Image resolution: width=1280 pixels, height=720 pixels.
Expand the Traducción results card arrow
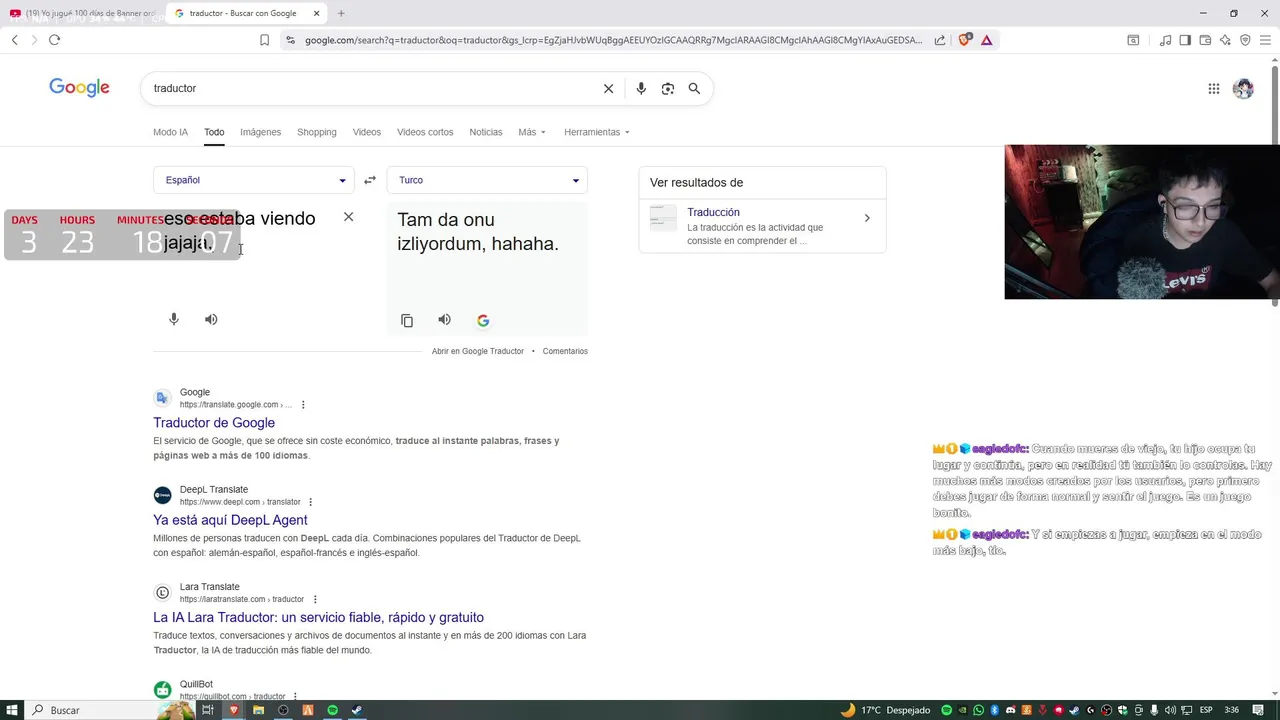point(867,218)
